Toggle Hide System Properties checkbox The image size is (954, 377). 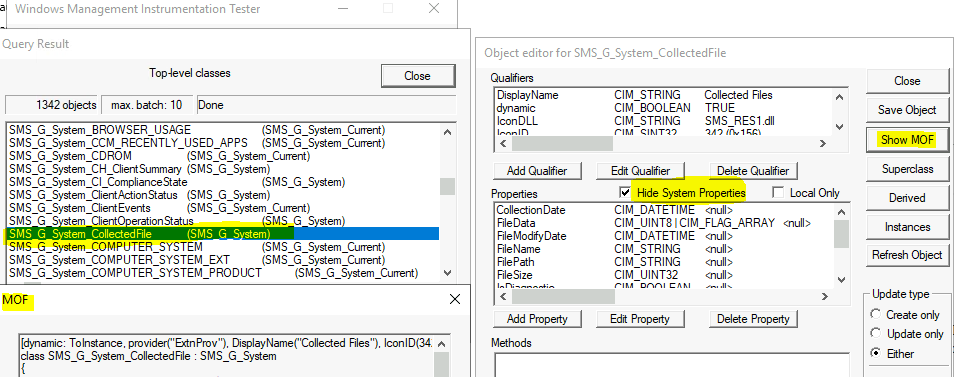pos(625,193)
